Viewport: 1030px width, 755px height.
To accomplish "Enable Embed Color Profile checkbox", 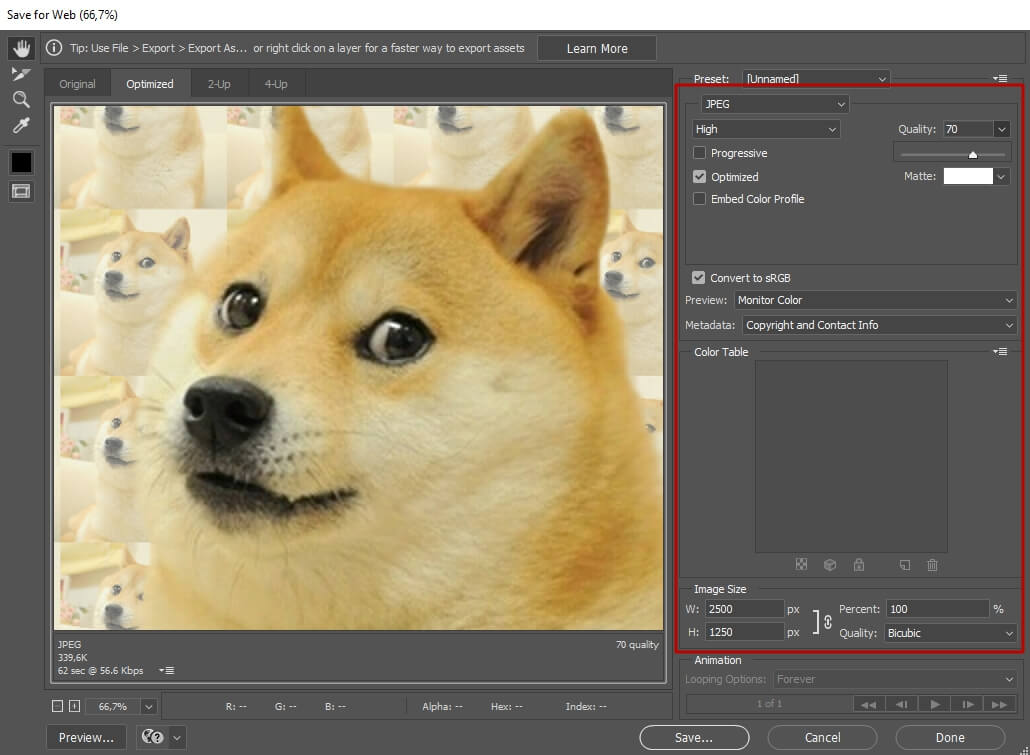I will pos(700,198).
